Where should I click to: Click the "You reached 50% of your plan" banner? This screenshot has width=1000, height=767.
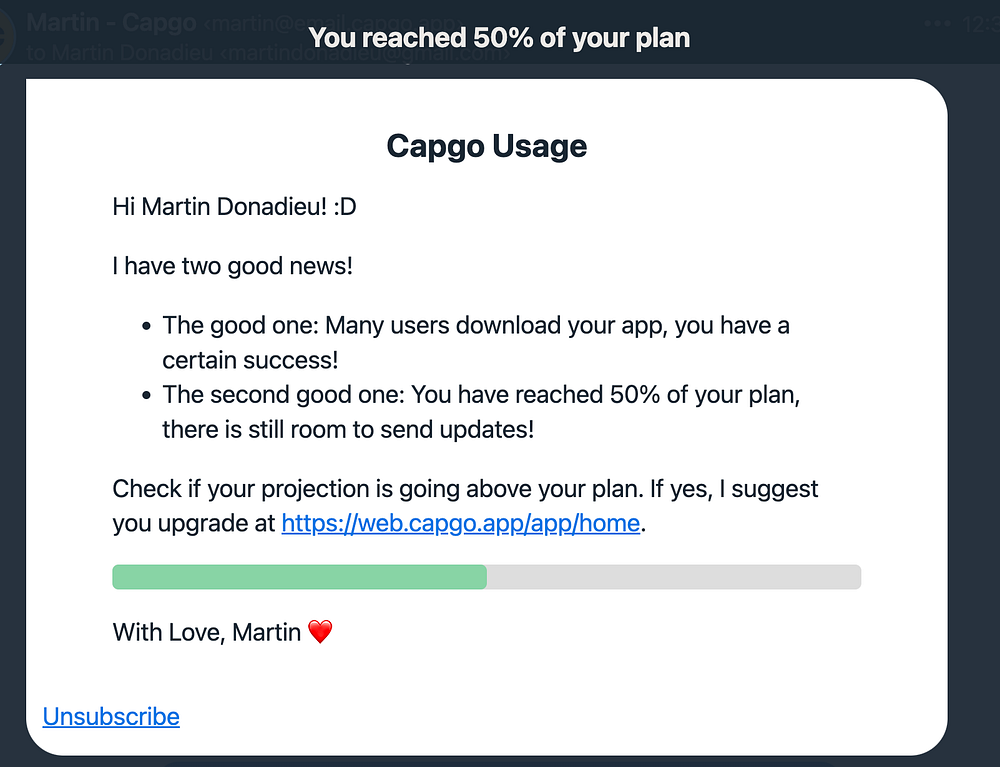(x=499, y=38)
